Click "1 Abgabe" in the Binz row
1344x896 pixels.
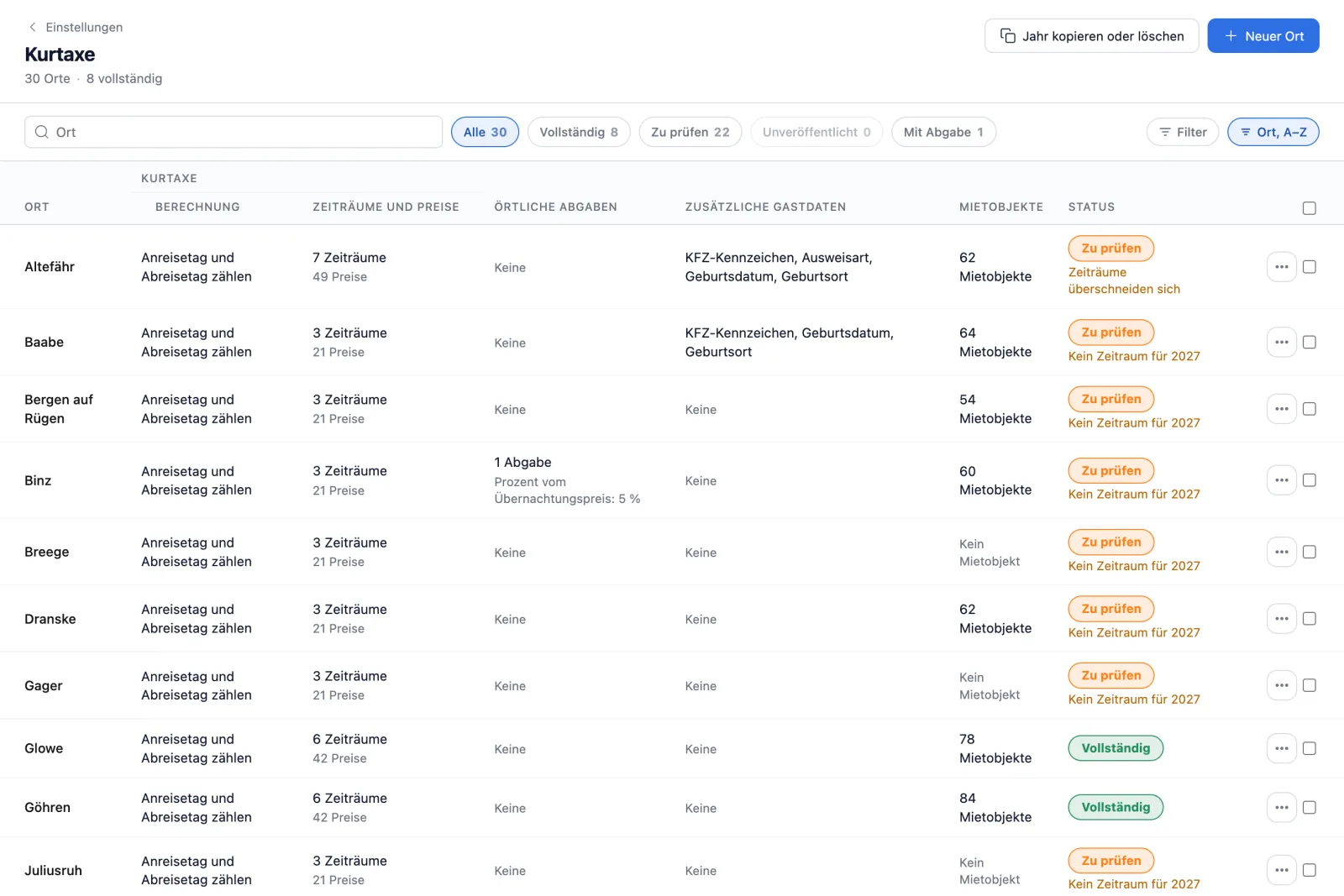tap(522, 463)
